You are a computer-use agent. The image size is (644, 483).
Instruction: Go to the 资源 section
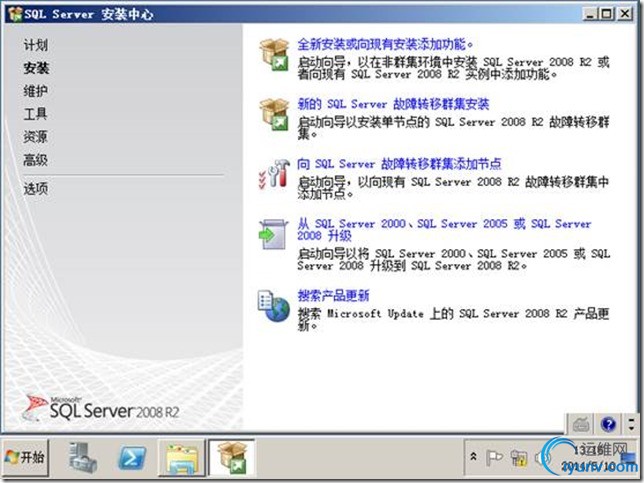[35, 137]
